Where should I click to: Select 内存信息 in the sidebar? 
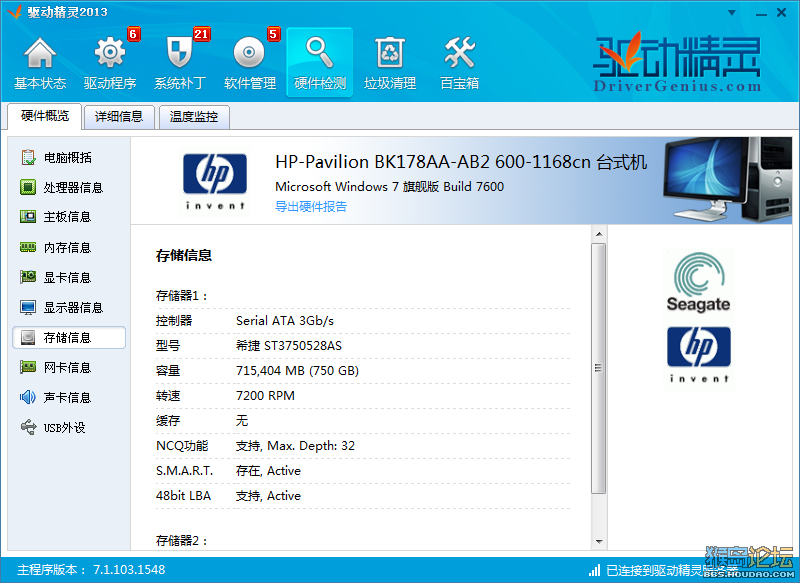(x=67, y=248)
